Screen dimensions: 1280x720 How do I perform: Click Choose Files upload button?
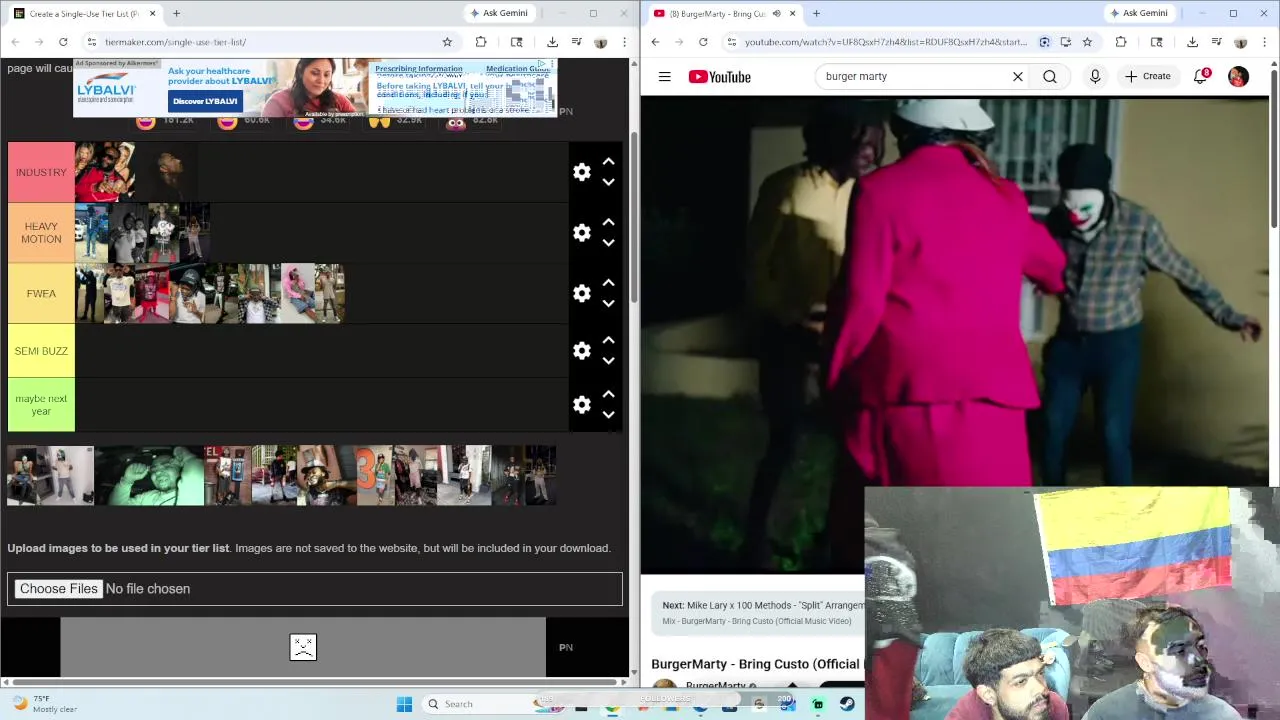pyautogui.click(x=59, y=589)
